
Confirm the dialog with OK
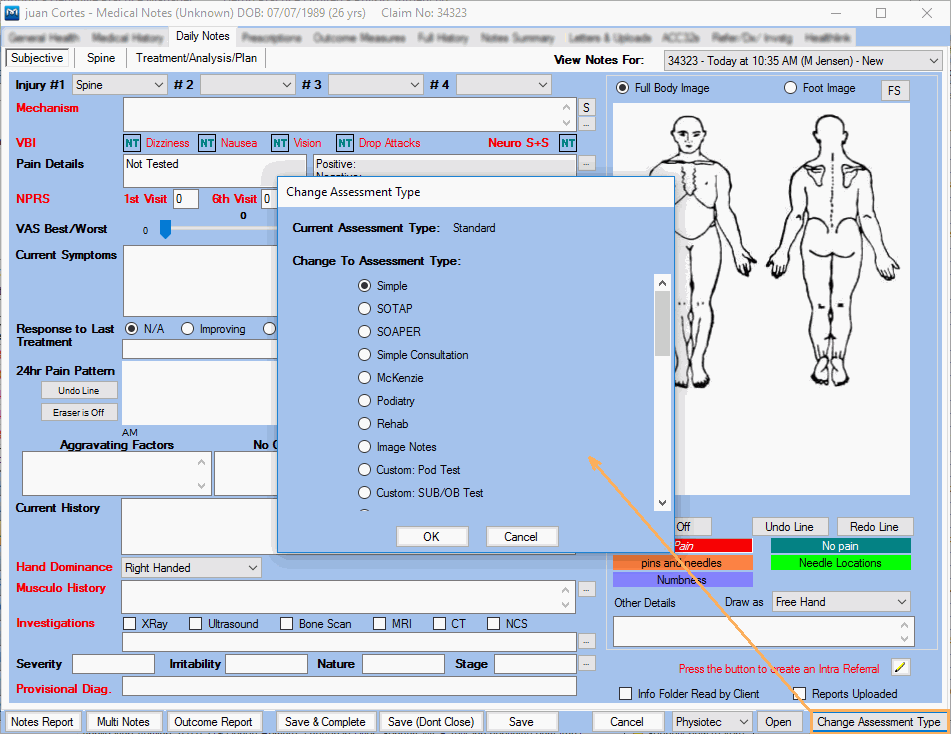click(x=432, y=537)
